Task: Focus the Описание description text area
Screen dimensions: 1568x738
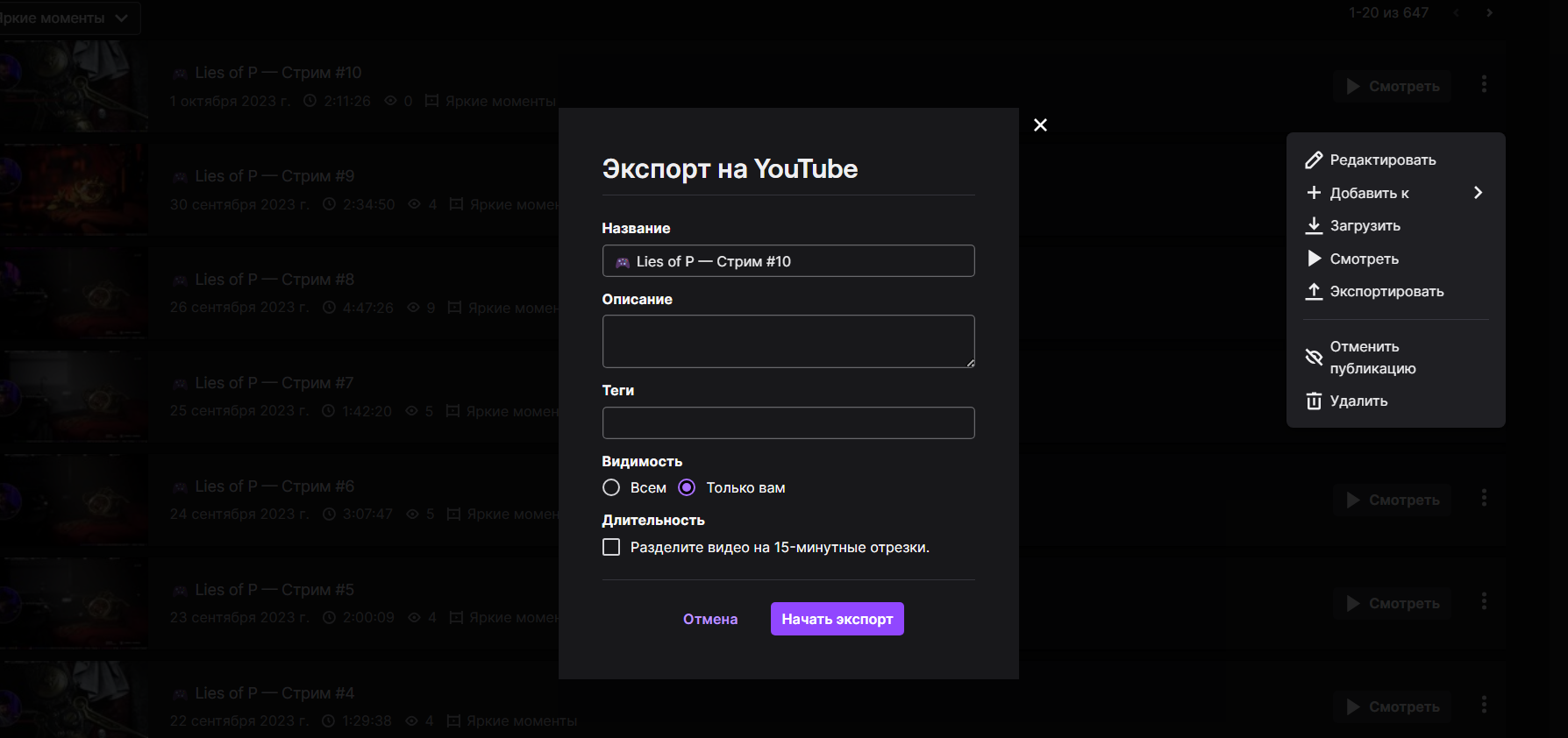Action: [788, 341]
